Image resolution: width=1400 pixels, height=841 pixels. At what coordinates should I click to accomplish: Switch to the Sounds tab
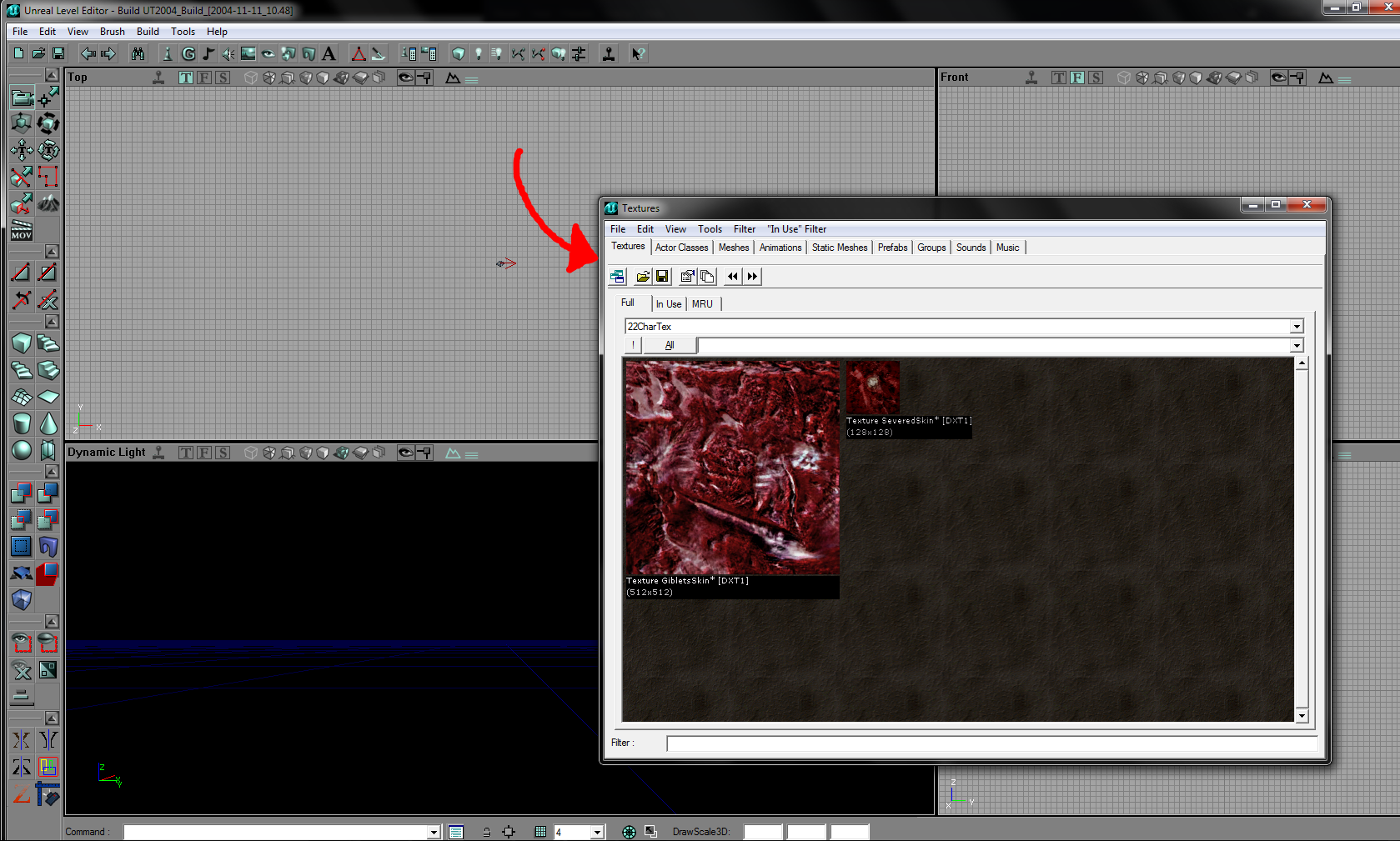[971, 248]
